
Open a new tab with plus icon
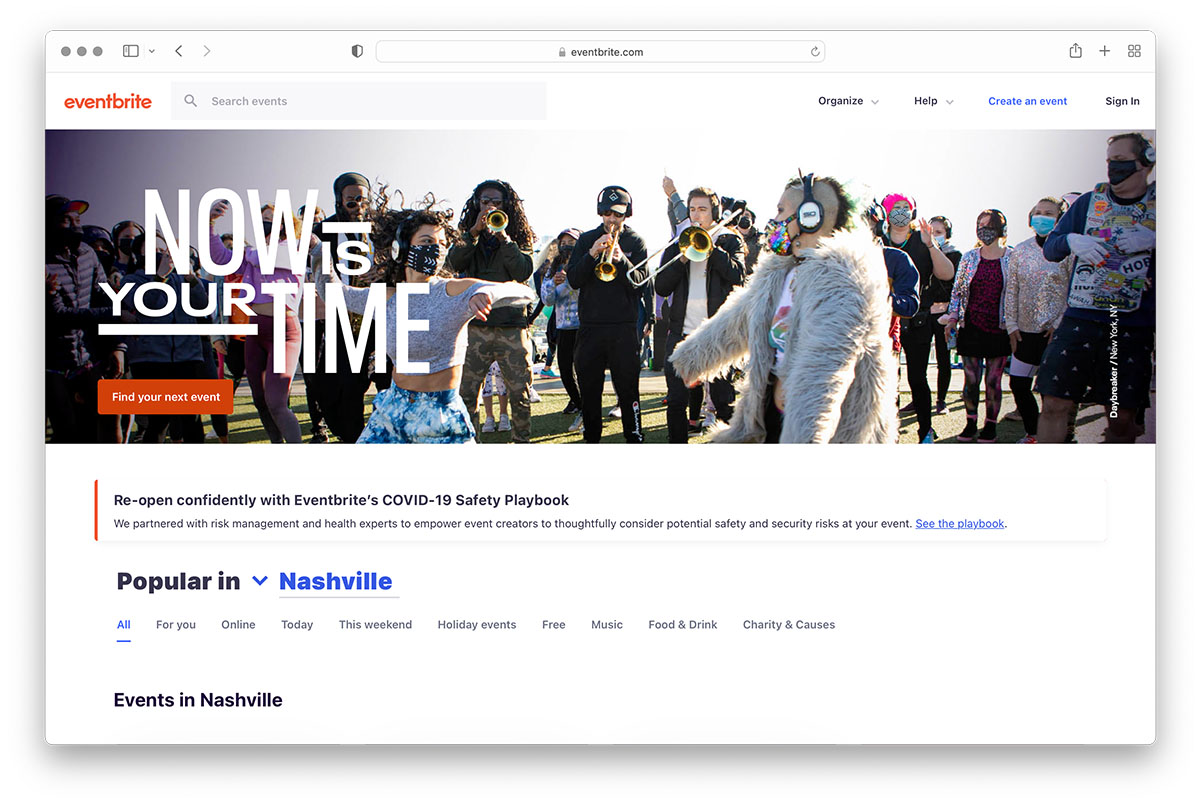tap(1105, 51)
